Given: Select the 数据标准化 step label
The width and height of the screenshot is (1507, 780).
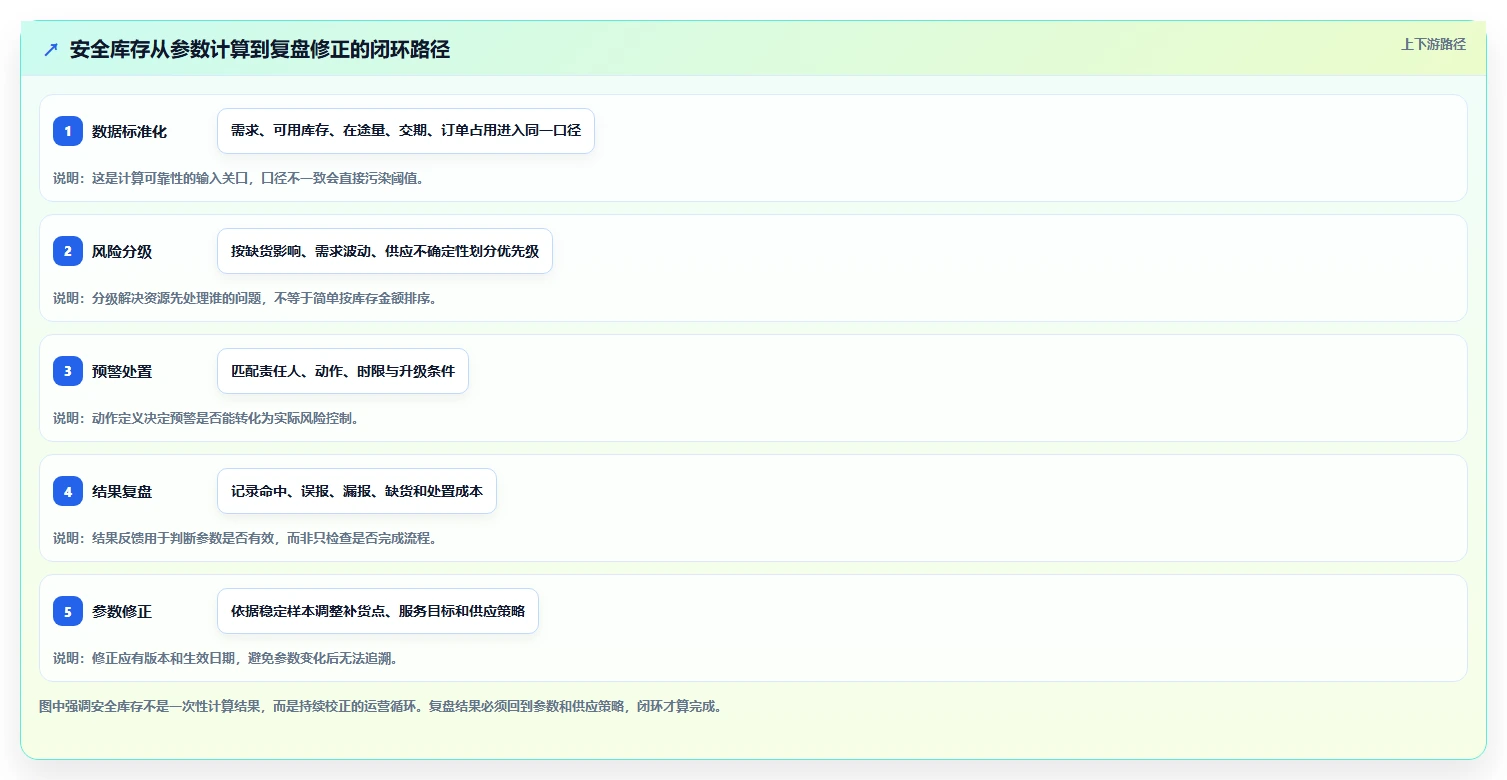Looking at the screenshot, I should click(x=130, y=131).
